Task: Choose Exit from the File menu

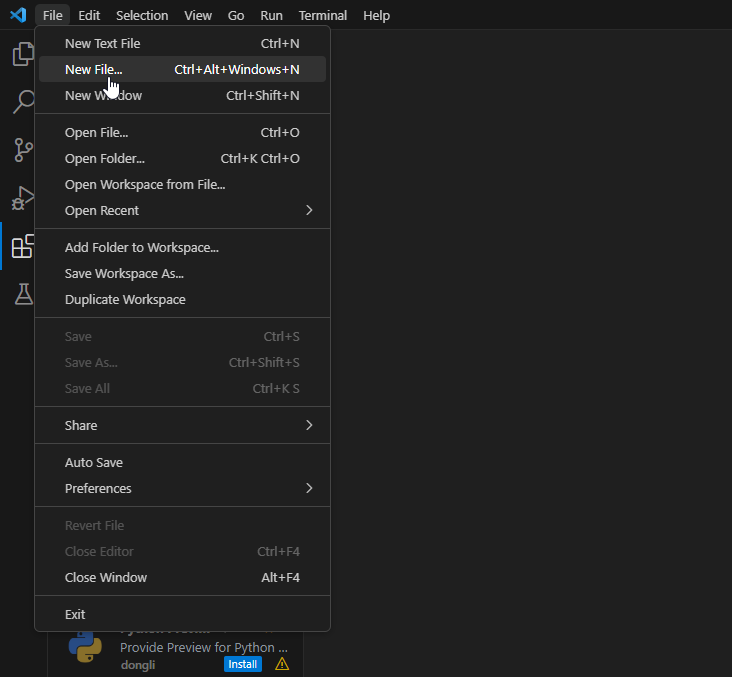Action: tap(75, 614)
